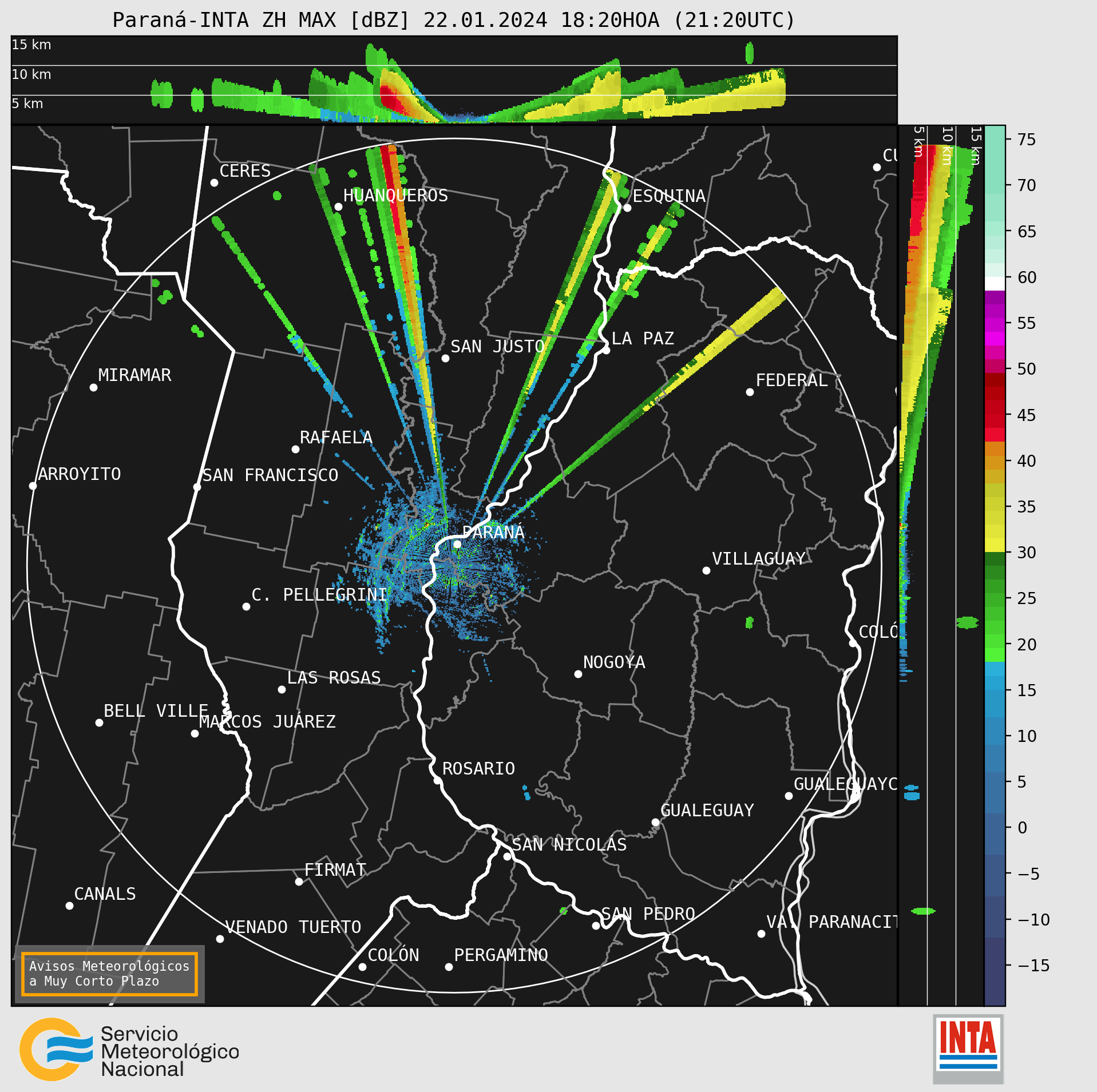Click the Venado Tuerto city marker dot
This screenshot has height=1092, width=1097.
220,939
